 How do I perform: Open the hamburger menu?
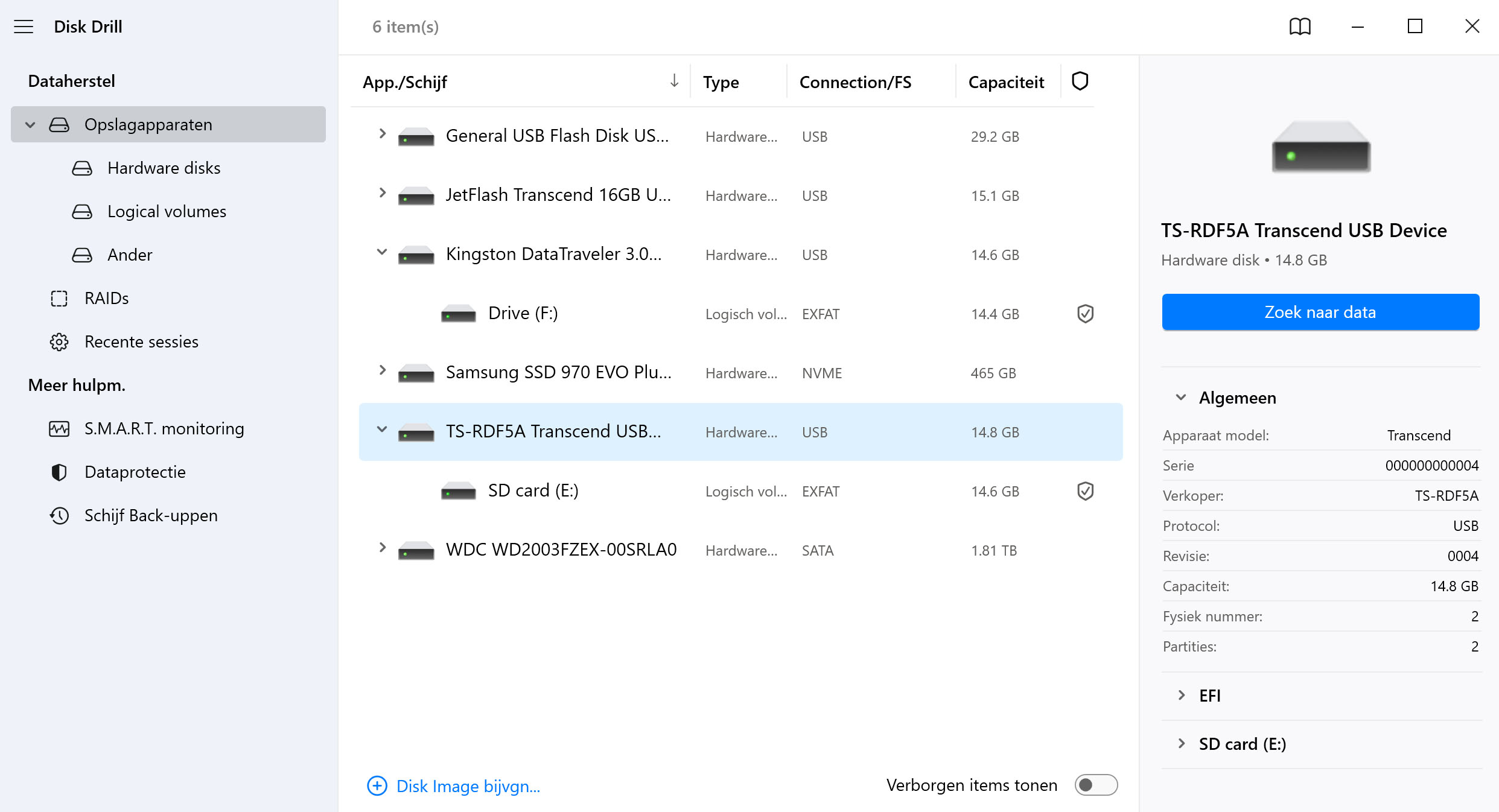pos(24,27)
